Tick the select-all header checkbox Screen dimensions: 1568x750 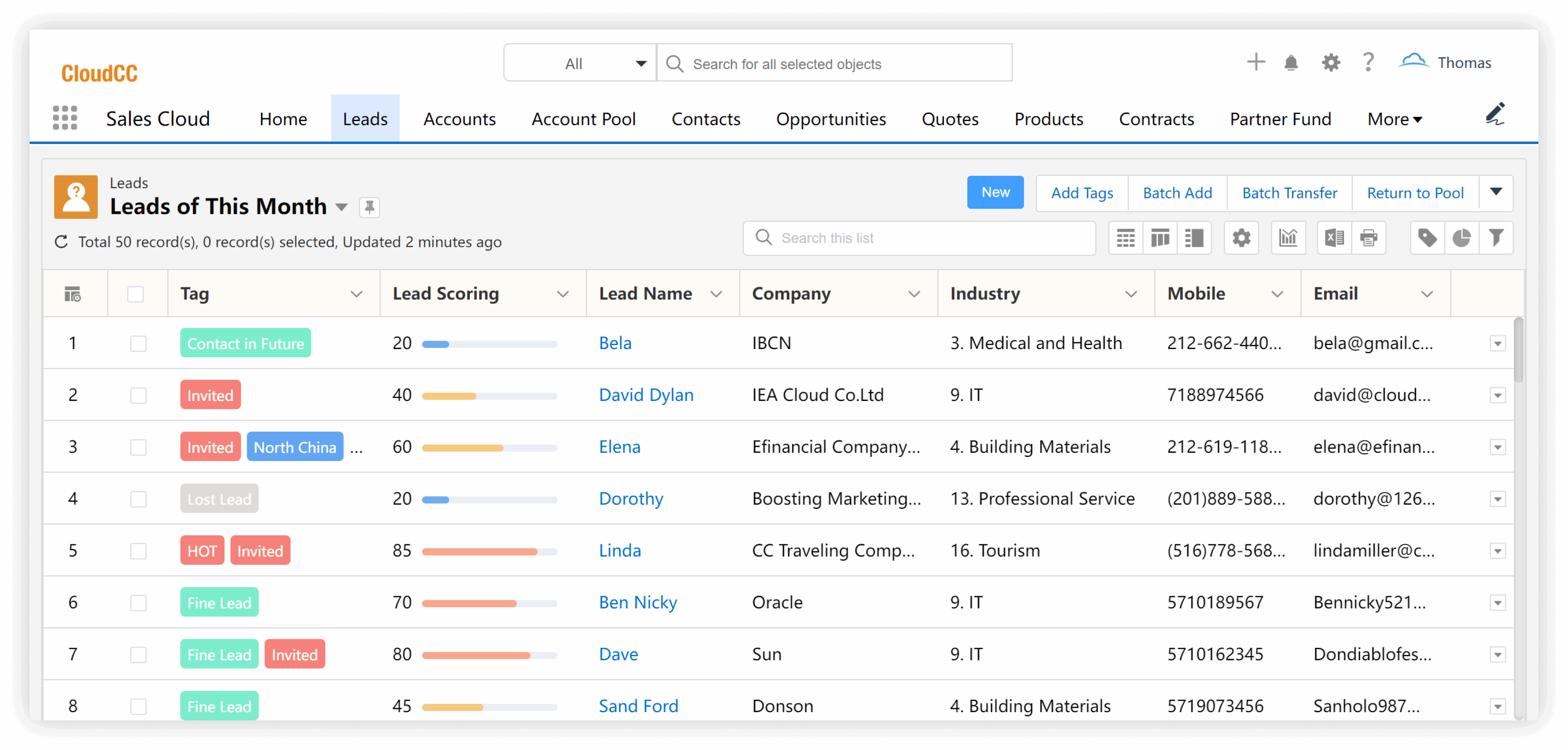tap(135, 294)
